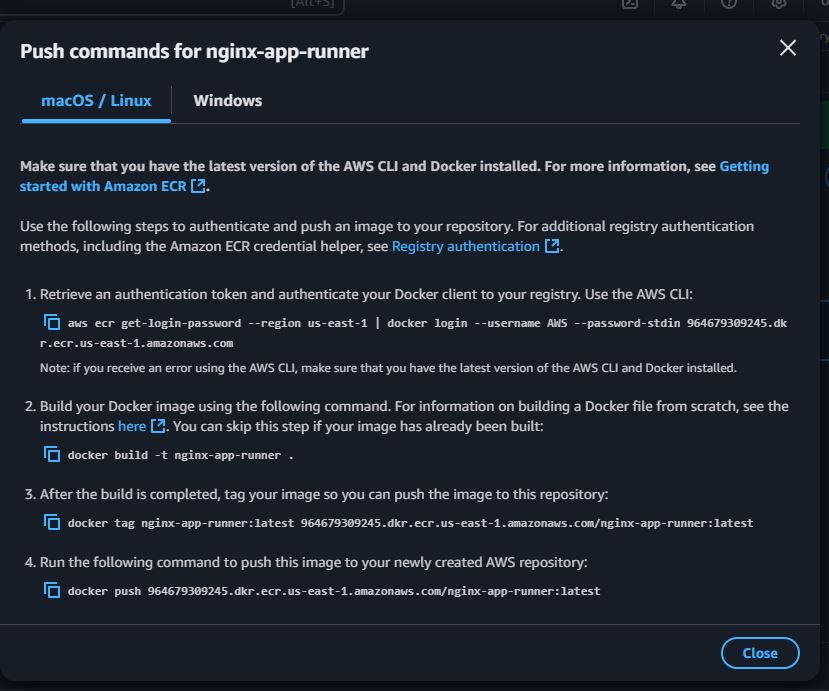
Task: Open the notifications bell in top bar
Action: 679,4
